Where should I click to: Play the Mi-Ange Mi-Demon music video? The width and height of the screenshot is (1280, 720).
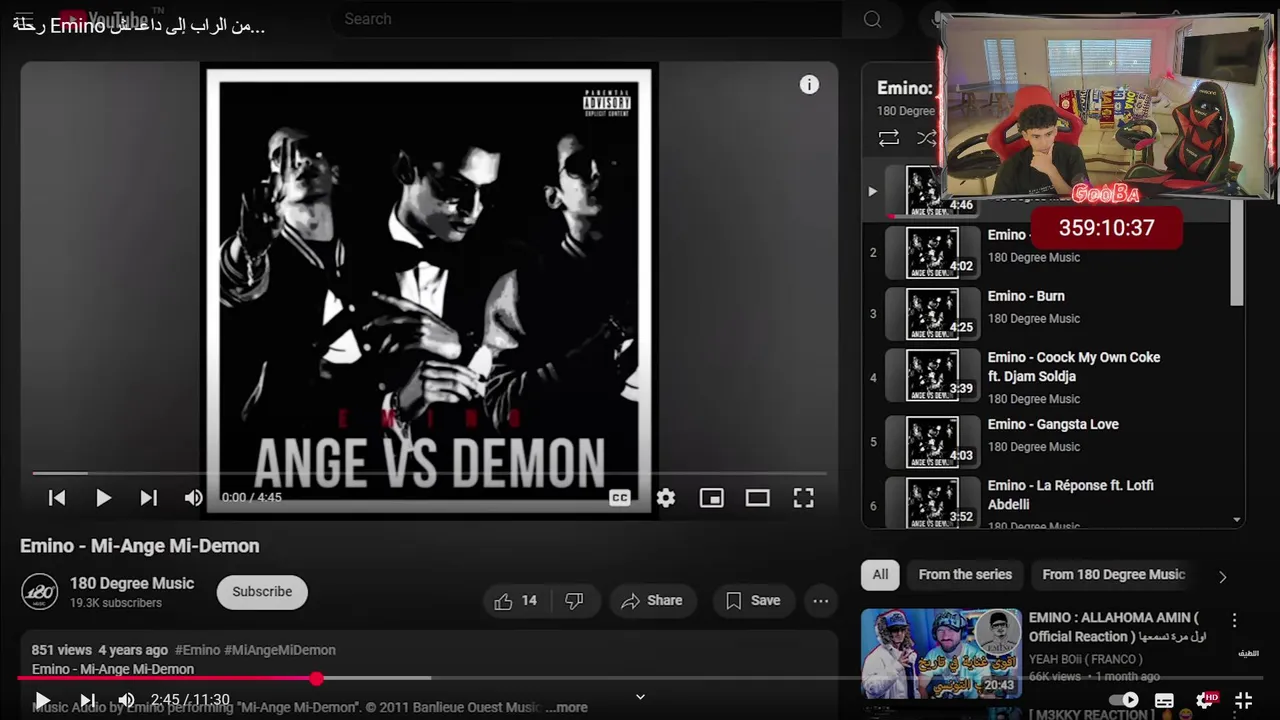point(103,498)
